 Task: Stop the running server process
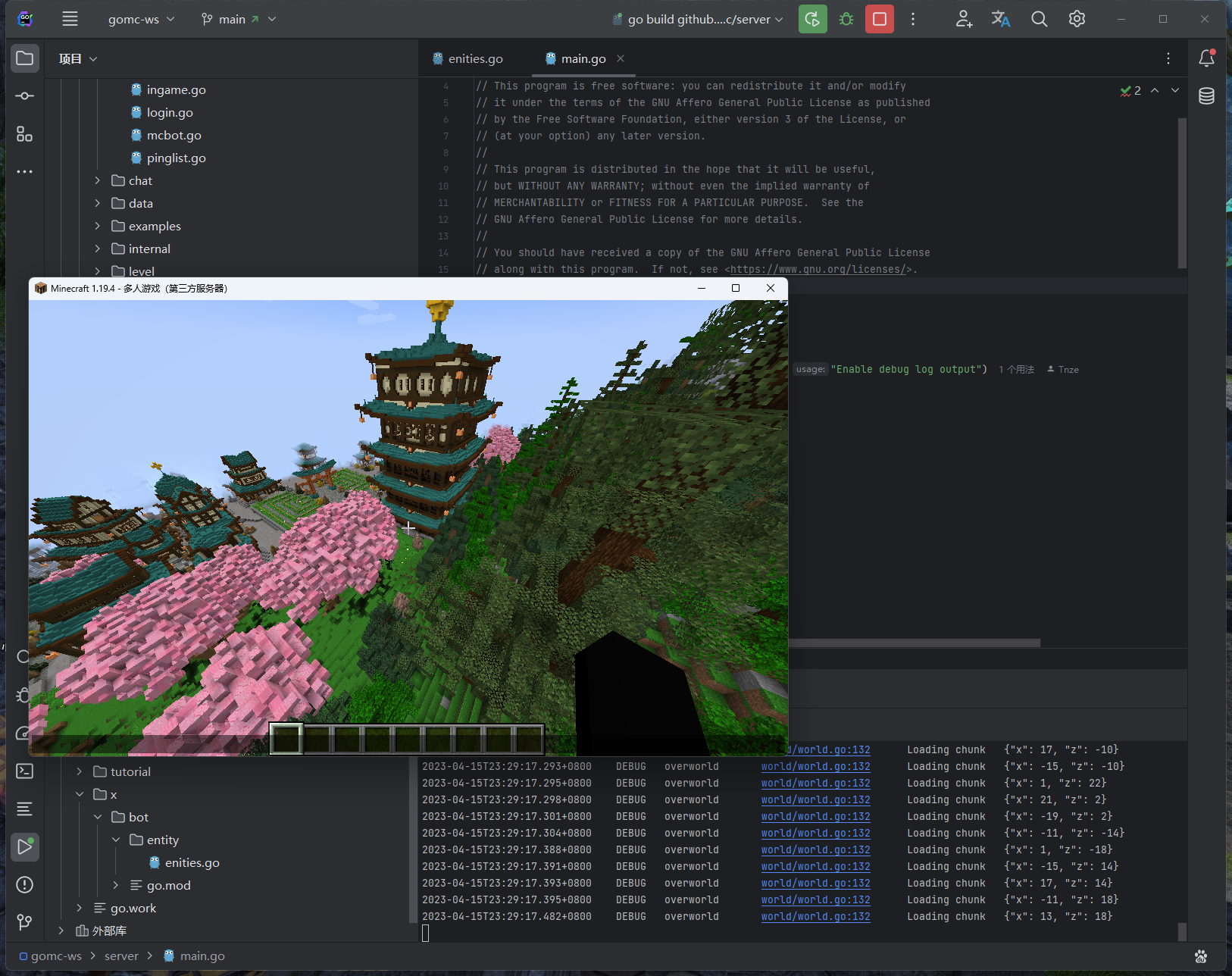(880, 19)
